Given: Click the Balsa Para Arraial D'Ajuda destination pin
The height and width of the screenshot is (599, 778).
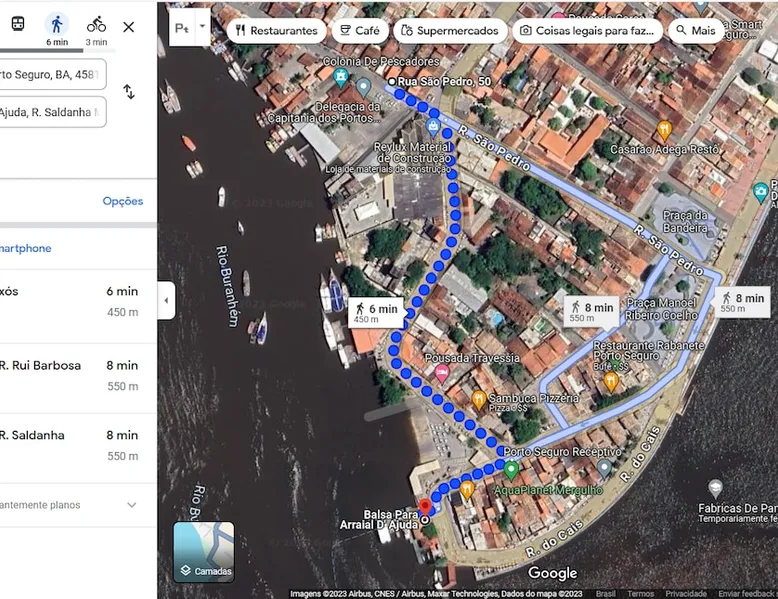Looking at the screenshot, I should point(424,508).
